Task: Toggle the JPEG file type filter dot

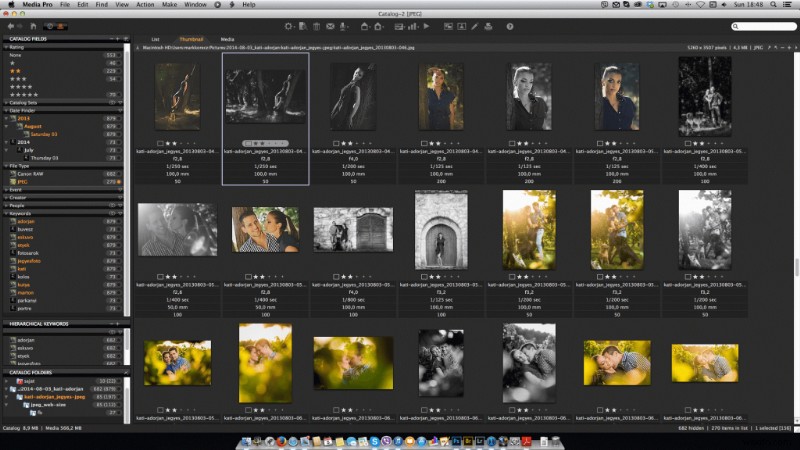Action: (x=120, y=181)
